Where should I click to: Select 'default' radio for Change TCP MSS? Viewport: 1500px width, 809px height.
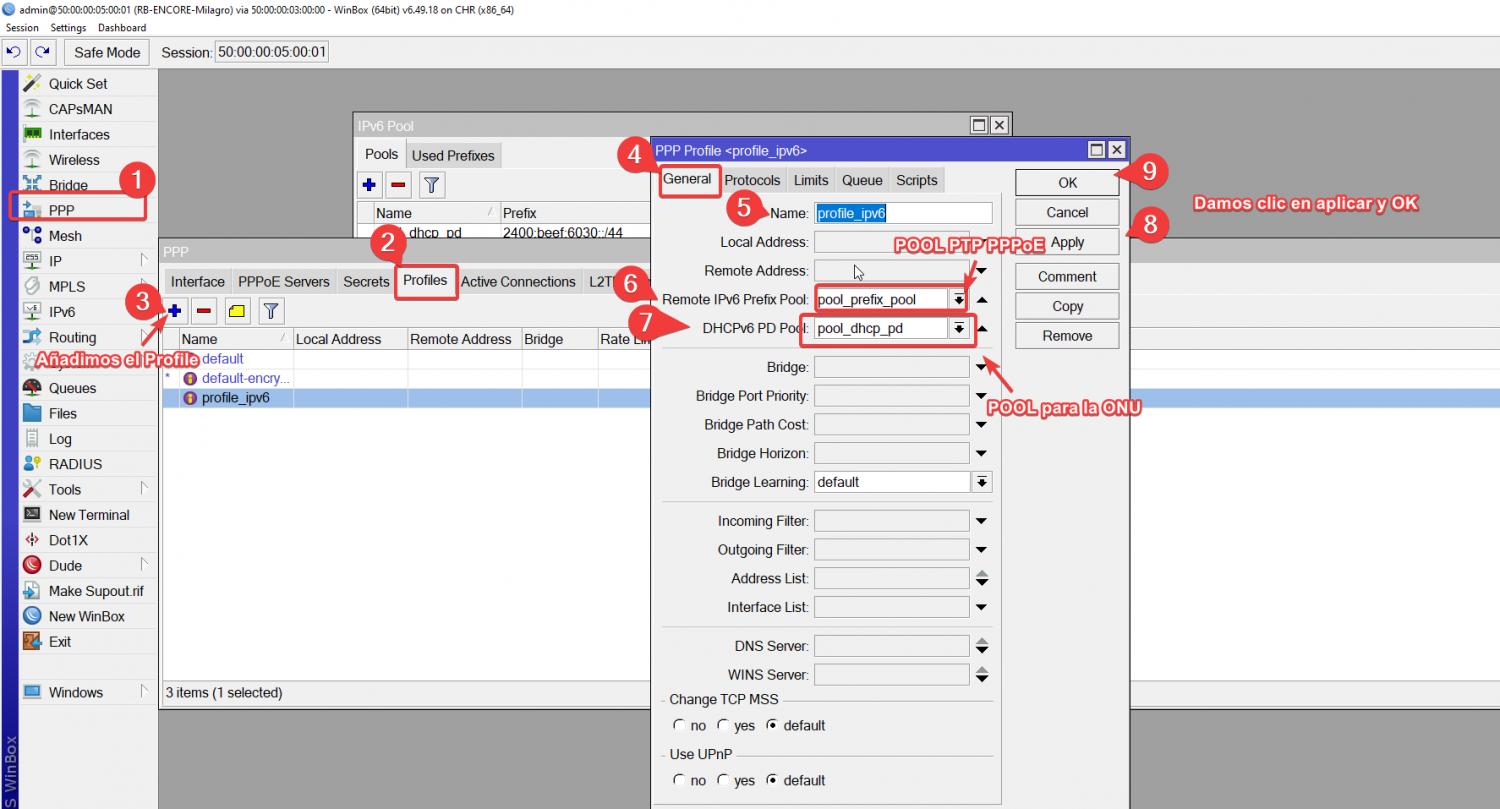[772, 725]
